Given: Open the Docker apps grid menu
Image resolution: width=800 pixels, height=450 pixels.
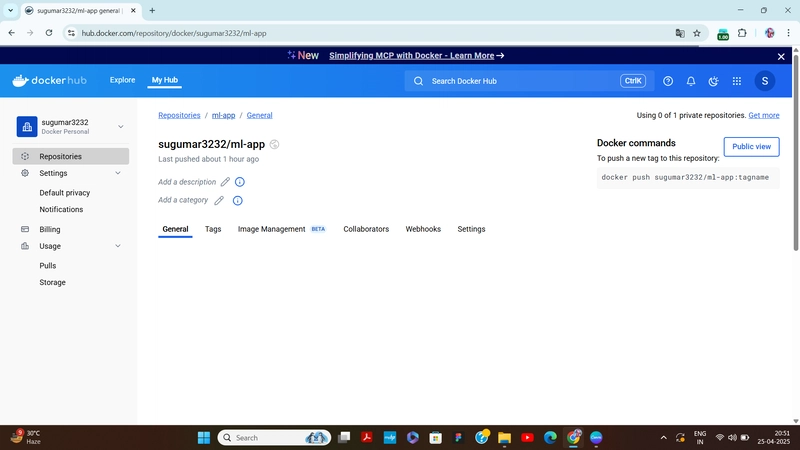Looking at the screenshot, I should click(x=737, y=81).
